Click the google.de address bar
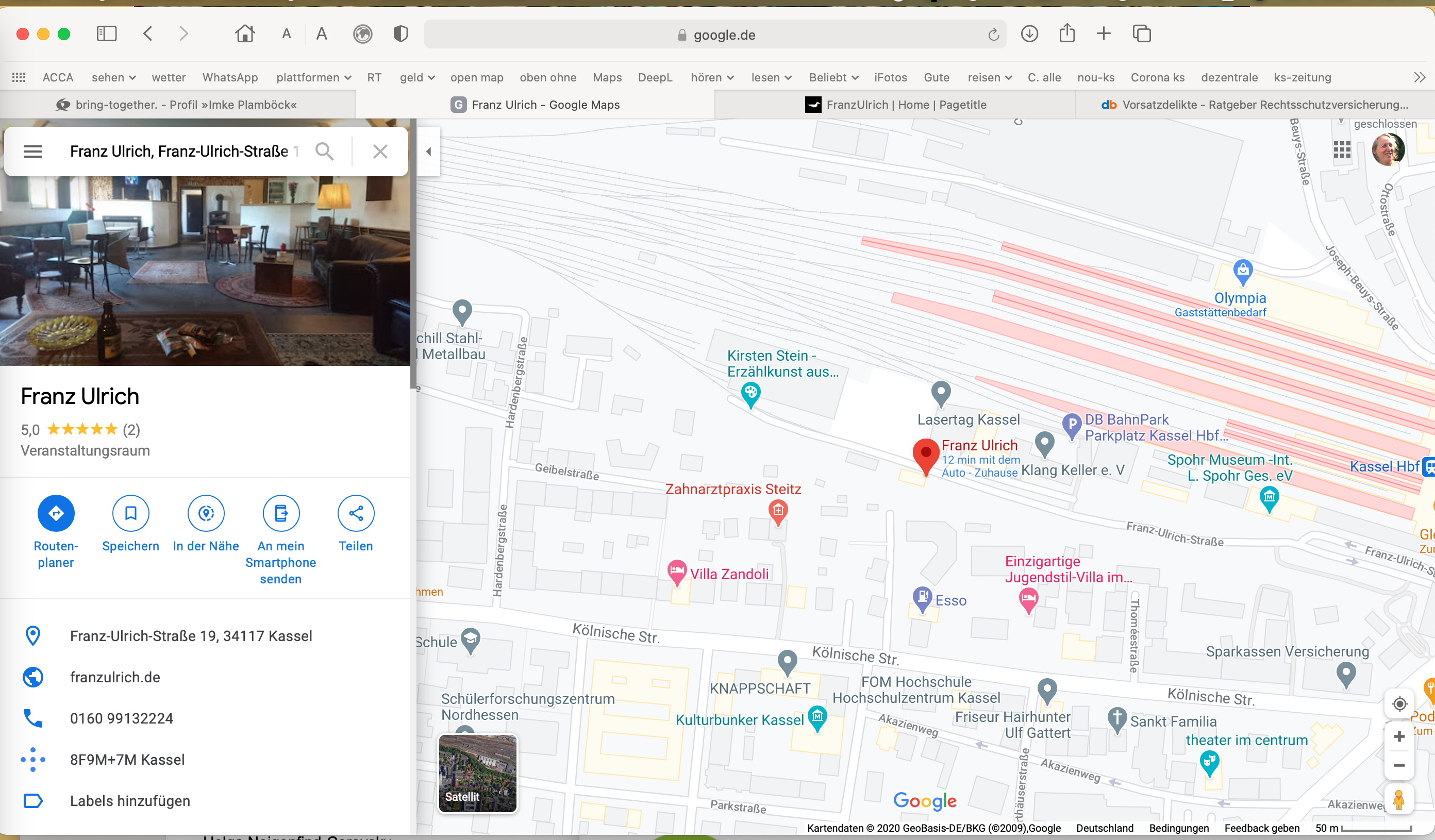Screen dimensions: 1435x840 [714, 35]
